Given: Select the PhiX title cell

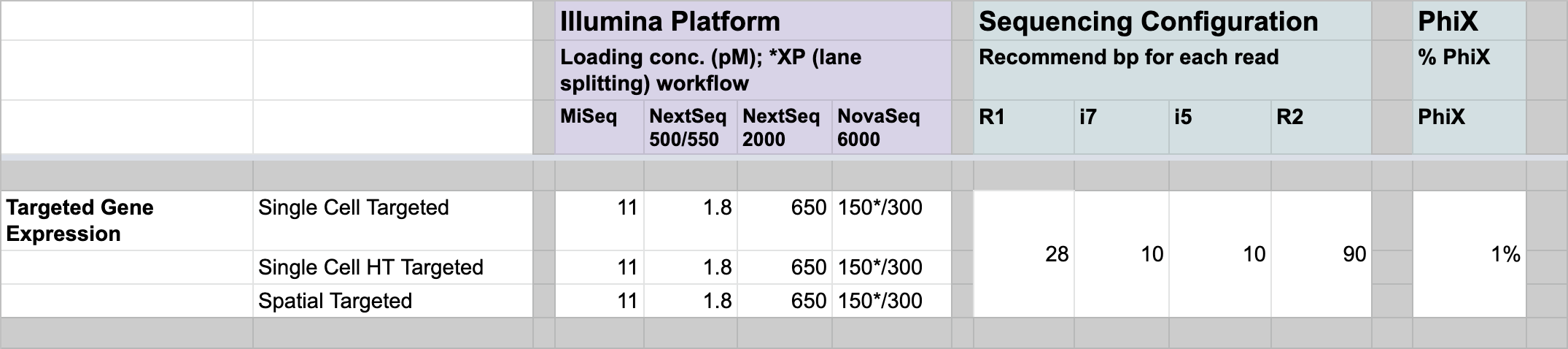Looking at the screenshot, I should tap(1469, 21).
